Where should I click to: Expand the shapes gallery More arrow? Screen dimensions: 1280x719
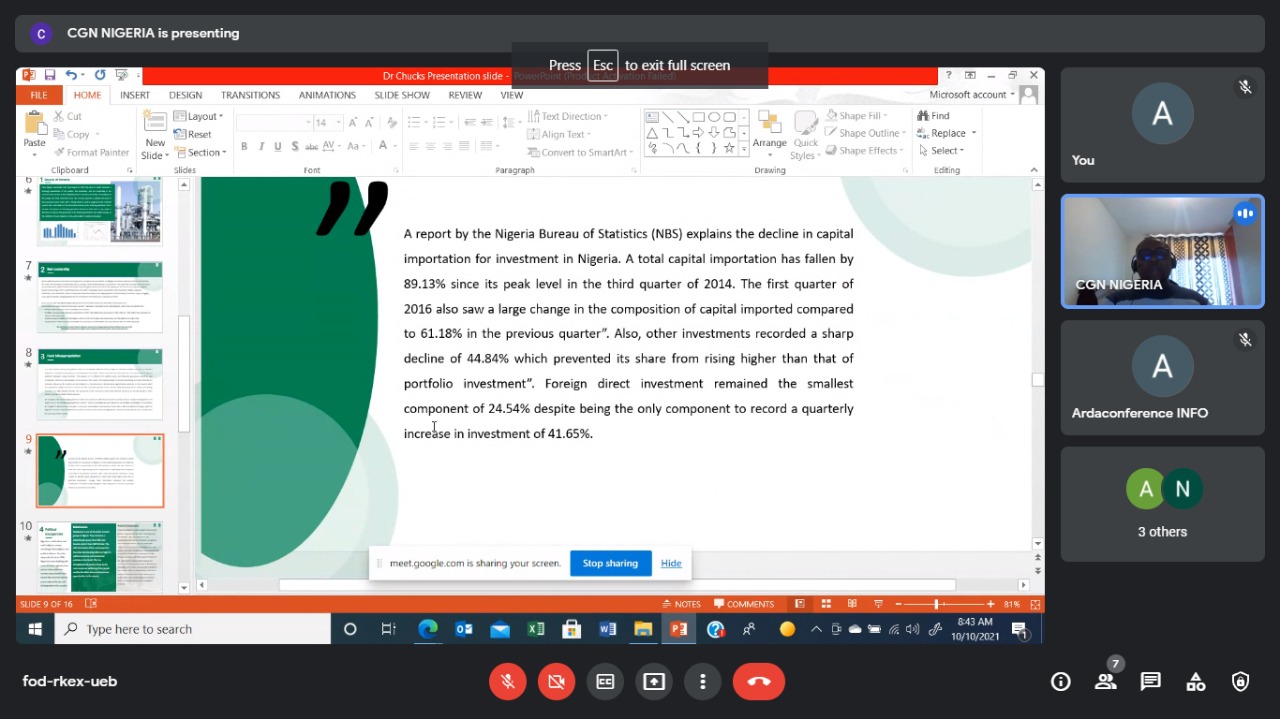(743, 149)
